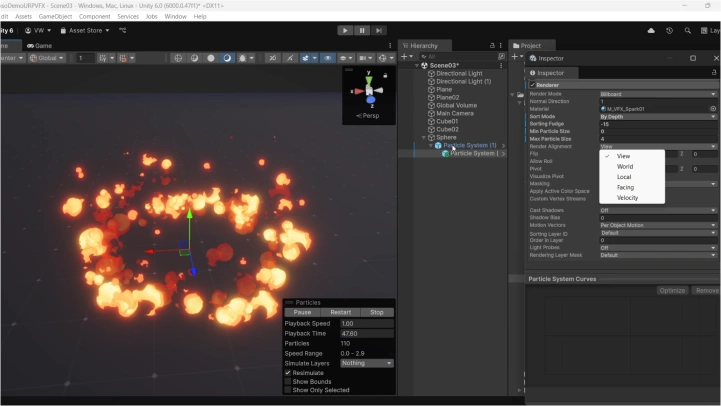Click Restart in the Particles overlay
Image resolution: width=721 pixels, height=406 pixels.
pos(340,312)
